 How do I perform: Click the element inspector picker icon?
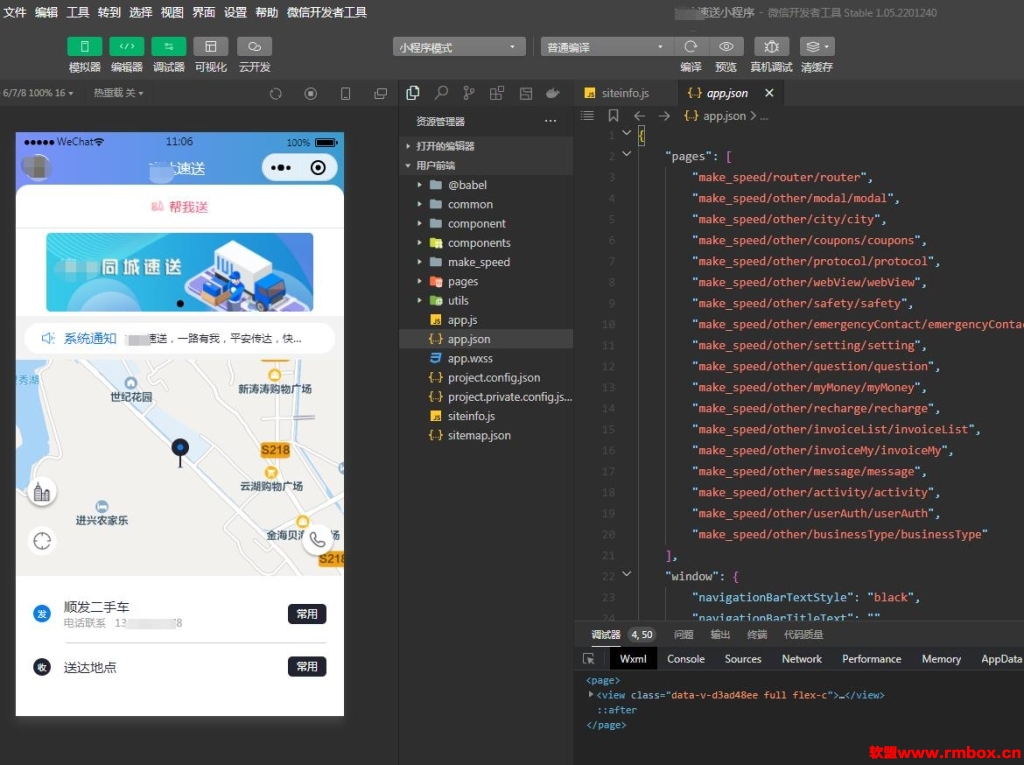tap(588, 659)
